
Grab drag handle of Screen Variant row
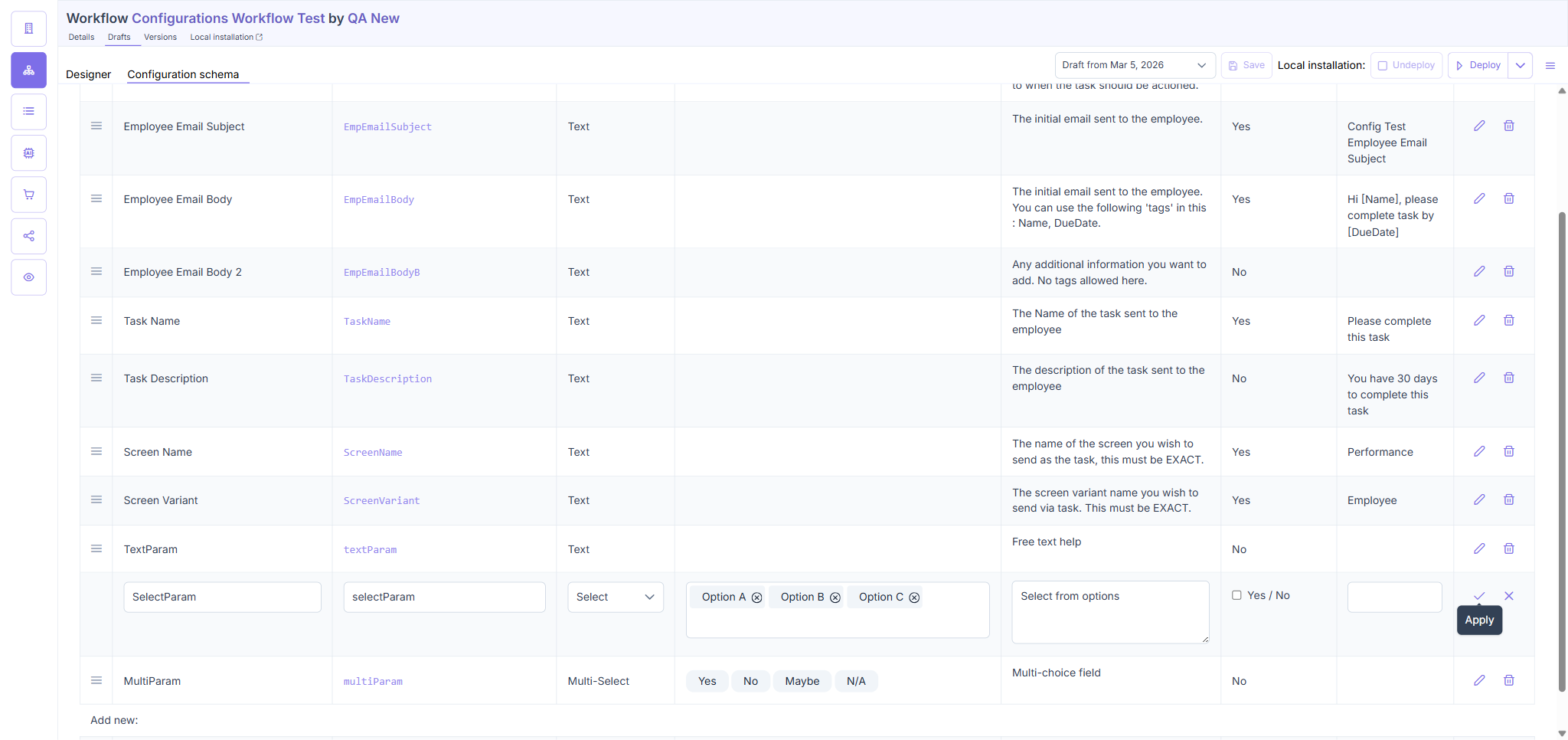(96, 499)
